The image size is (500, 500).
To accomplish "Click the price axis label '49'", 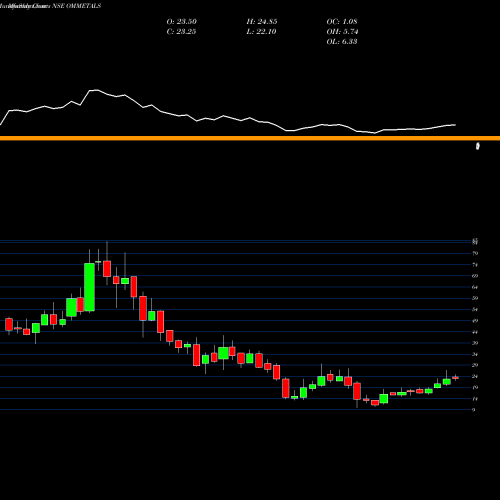I will [x=475, y=321].
